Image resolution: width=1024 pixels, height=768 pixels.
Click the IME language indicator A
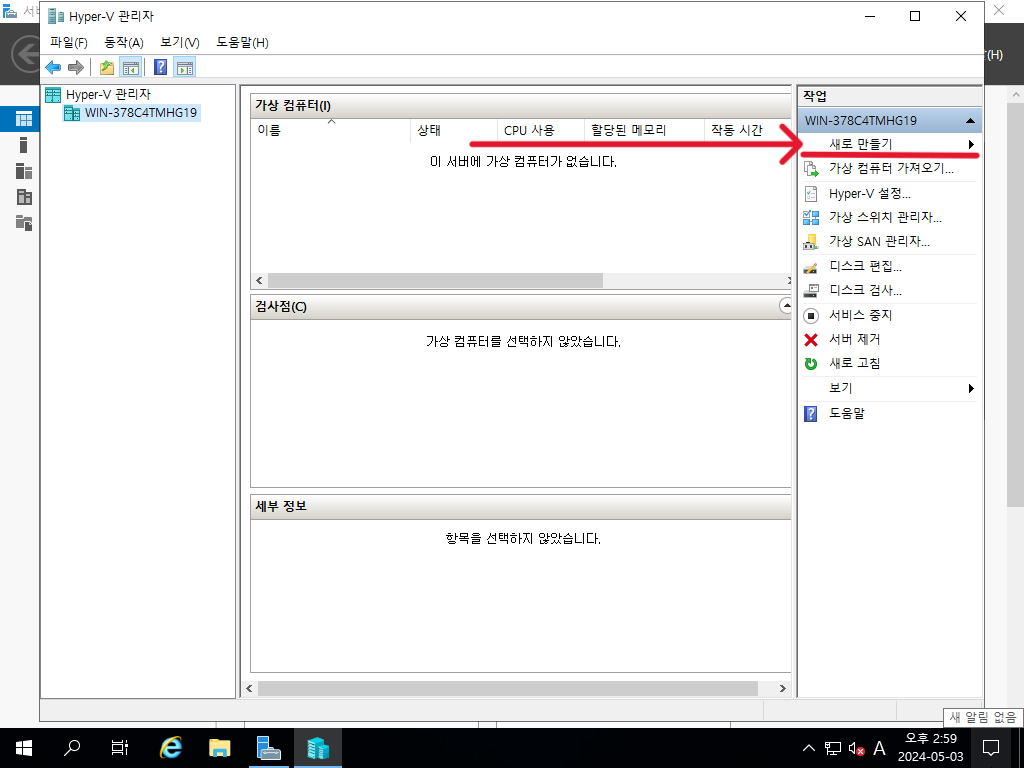880,748
